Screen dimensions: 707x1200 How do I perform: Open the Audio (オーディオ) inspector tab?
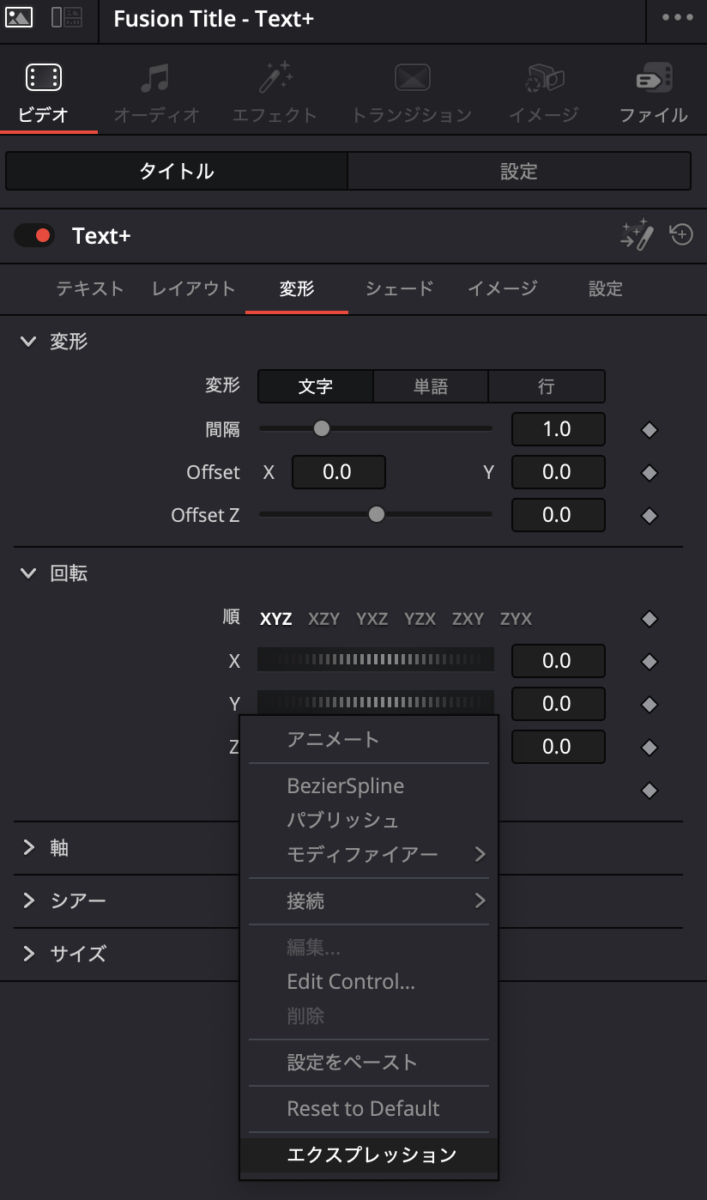(x=156, y=94)
